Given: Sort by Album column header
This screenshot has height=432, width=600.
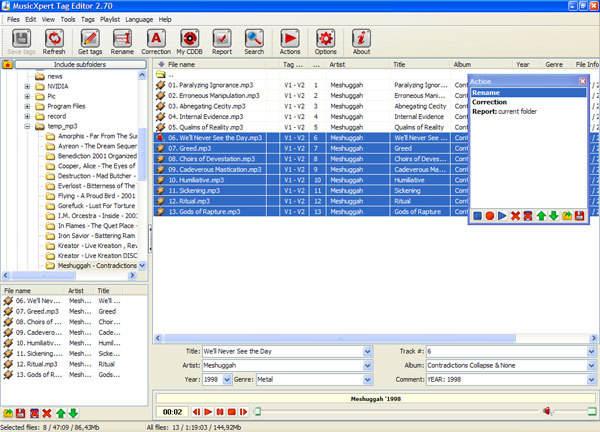Looking at the screenshot, I should [x=481, y=64].
